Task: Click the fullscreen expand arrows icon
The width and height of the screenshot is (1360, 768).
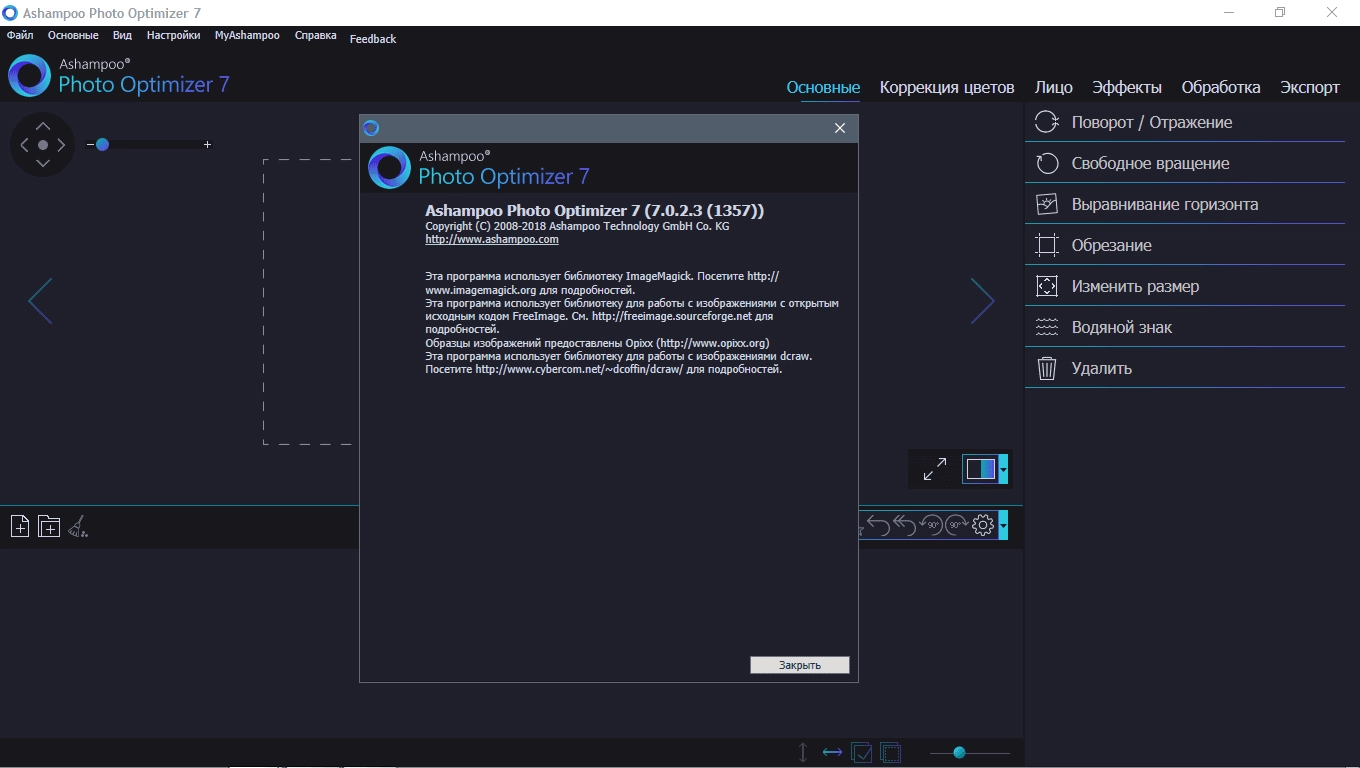Action: click(935, 469)
